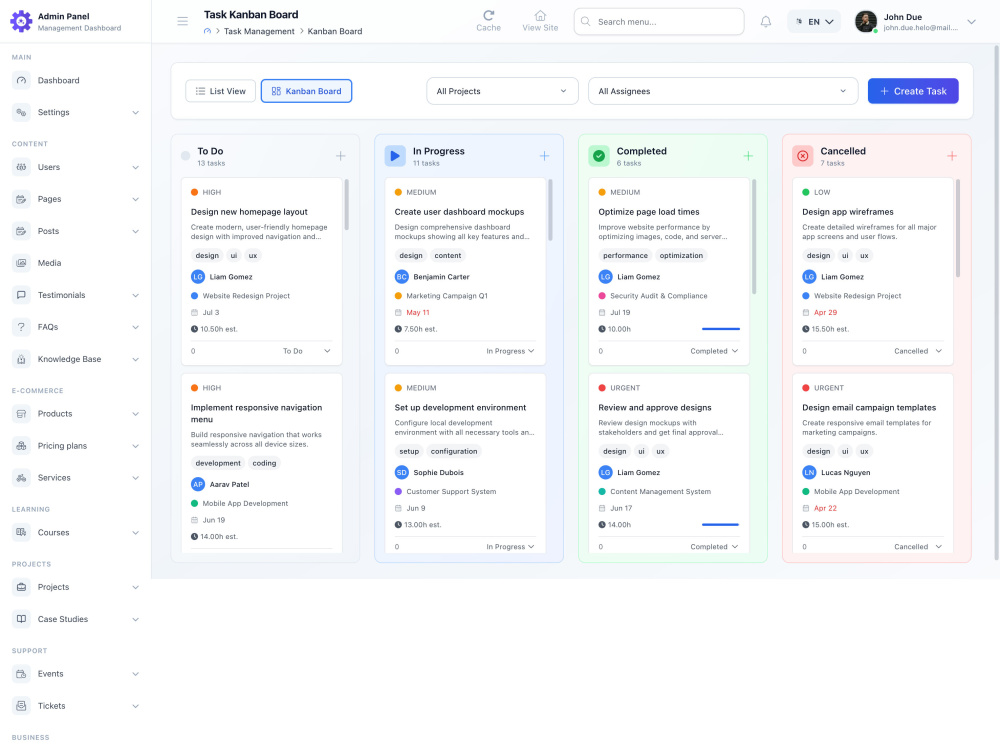
Task: Click the Admin Panel gear logo
Action: coord(21,21)
